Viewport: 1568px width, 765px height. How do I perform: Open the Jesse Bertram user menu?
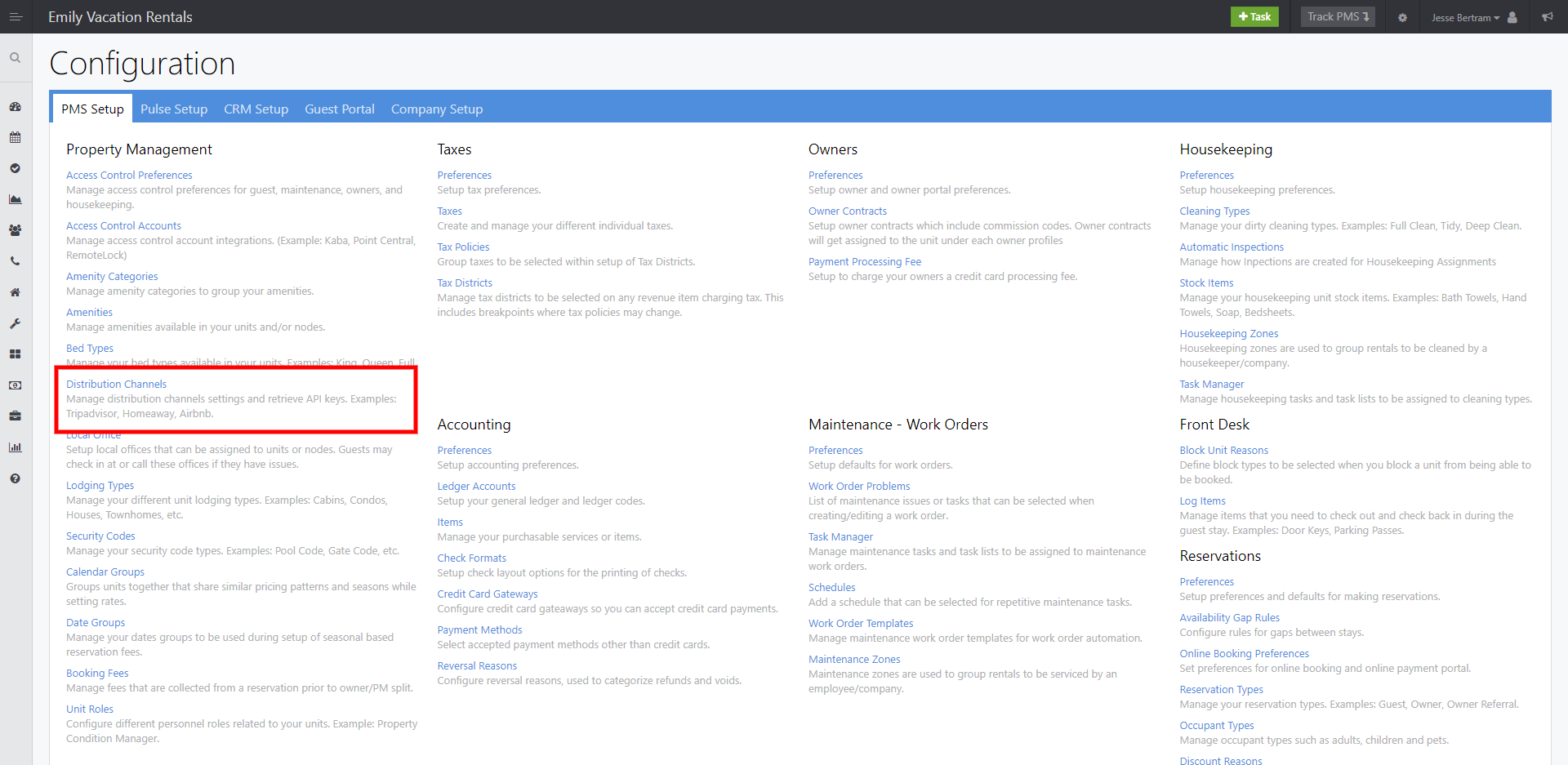1474,17
